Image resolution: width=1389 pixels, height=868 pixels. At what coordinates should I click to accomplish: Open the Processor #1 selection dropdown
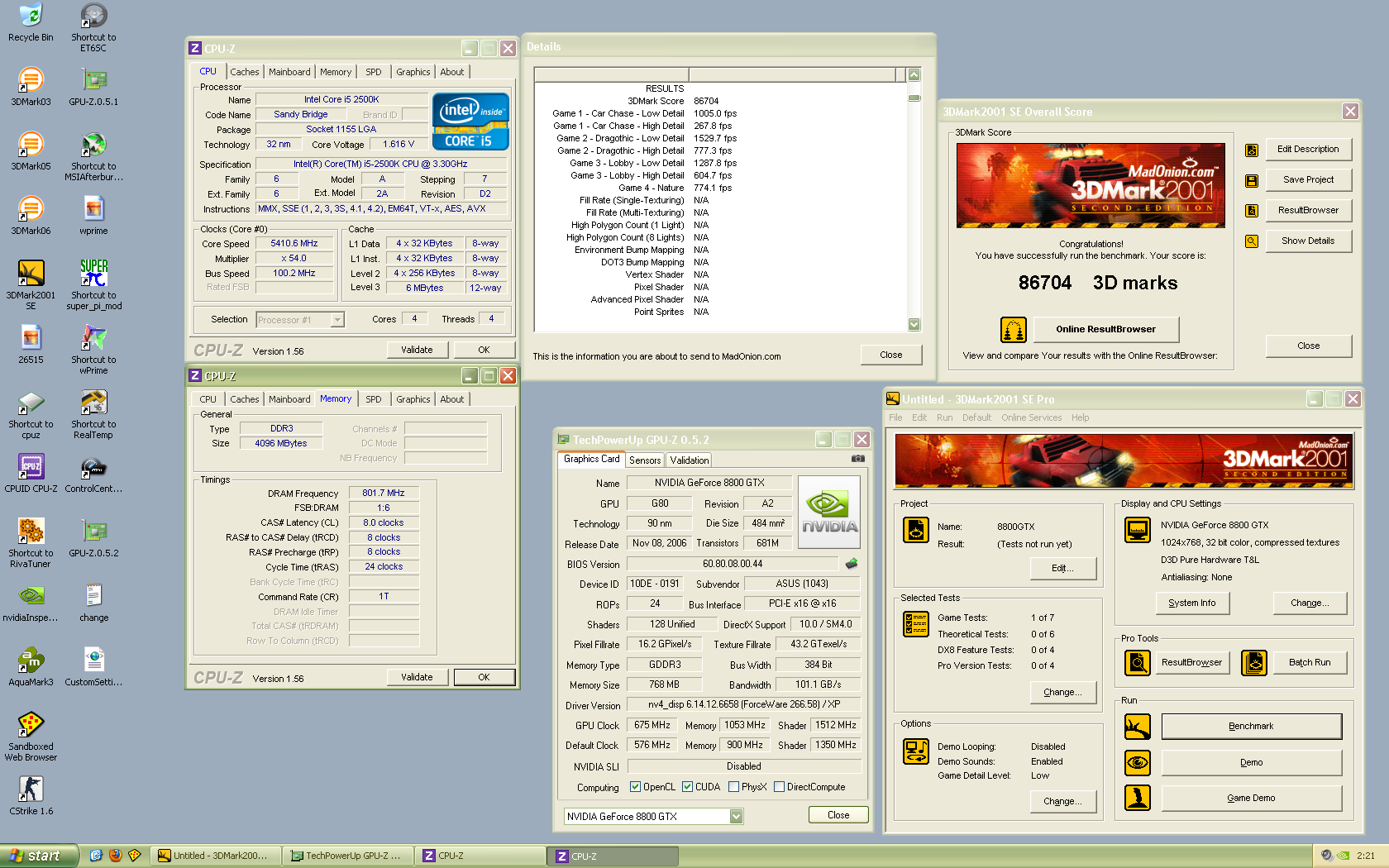point(337,320)
